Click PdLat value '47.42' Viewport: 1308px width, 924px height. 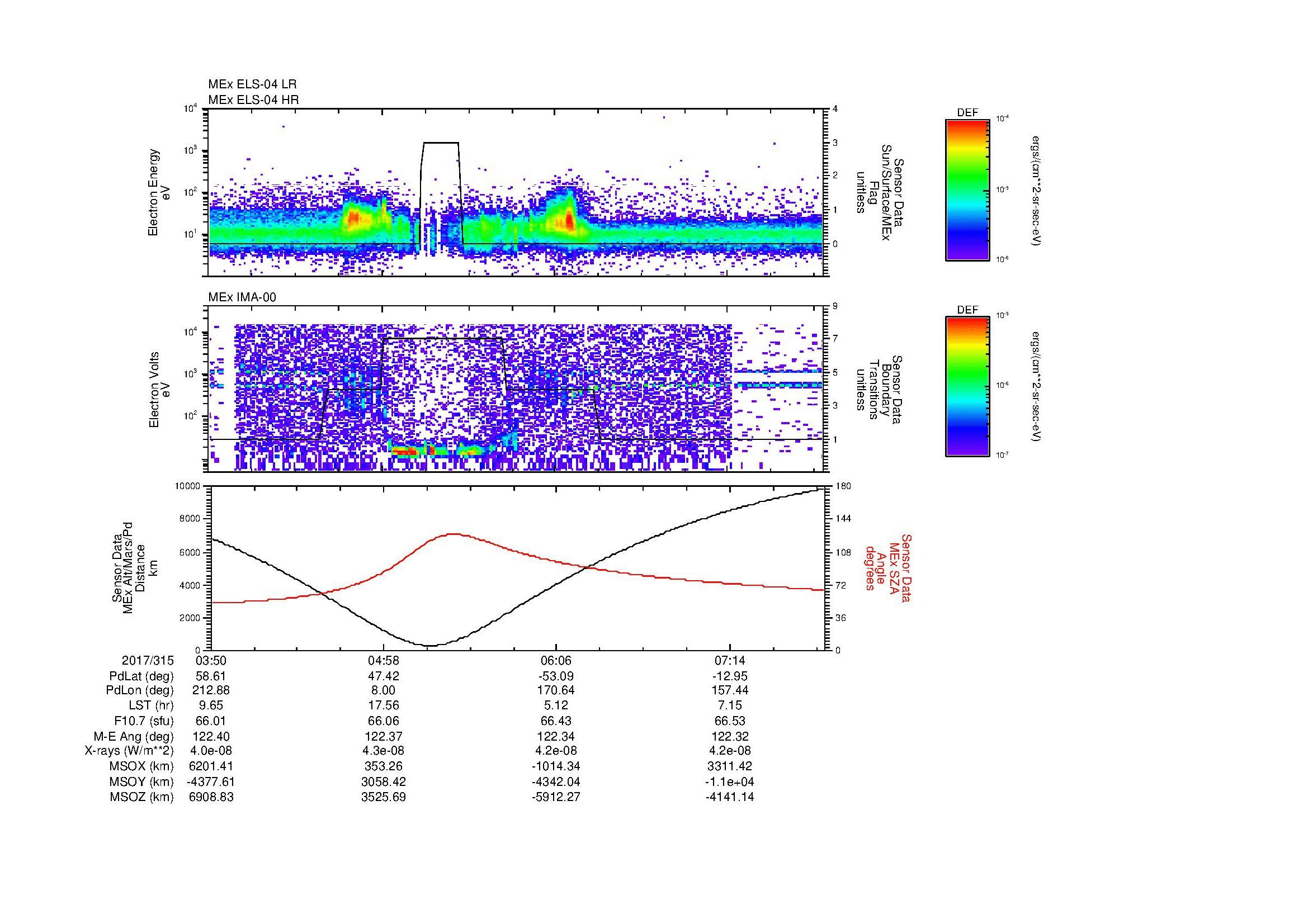click(x=384, y=676)
